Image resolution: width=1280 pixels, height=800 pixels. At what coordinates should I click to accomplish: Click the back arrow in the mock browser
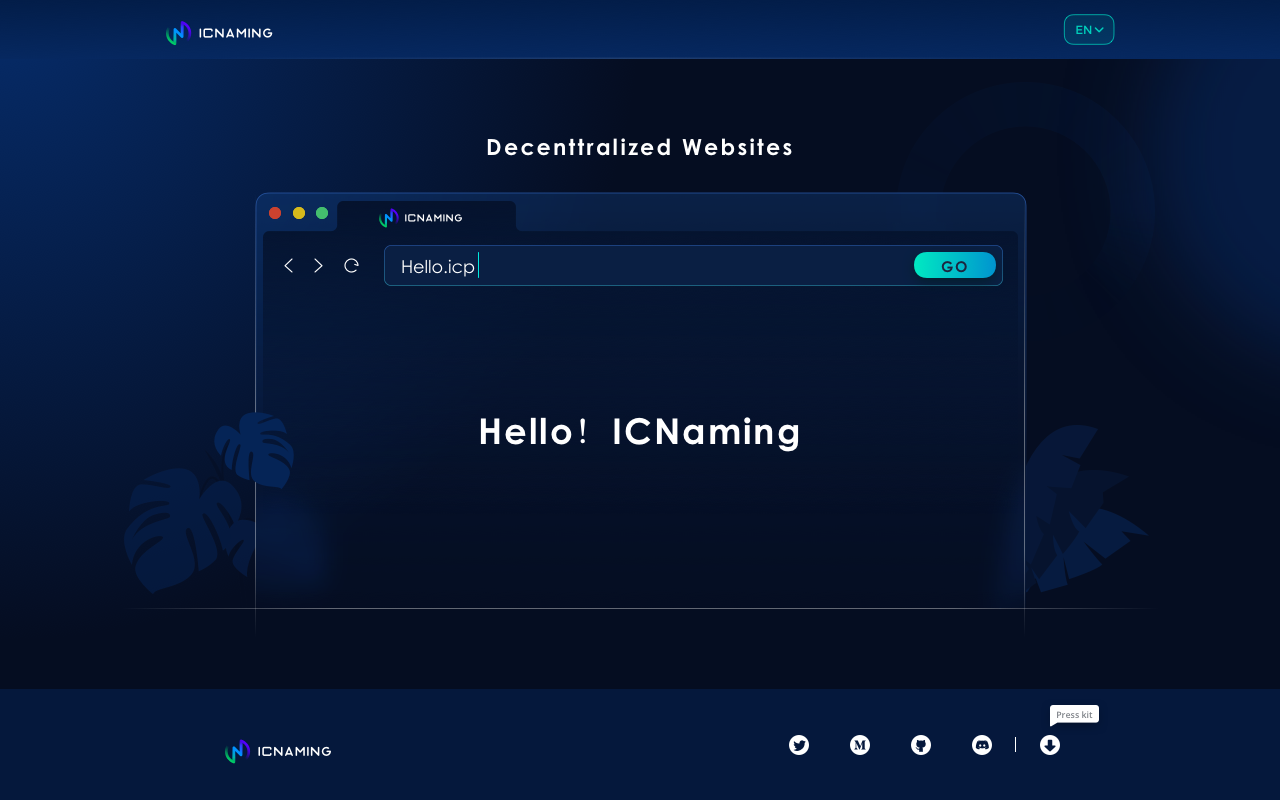click(288, 265)
